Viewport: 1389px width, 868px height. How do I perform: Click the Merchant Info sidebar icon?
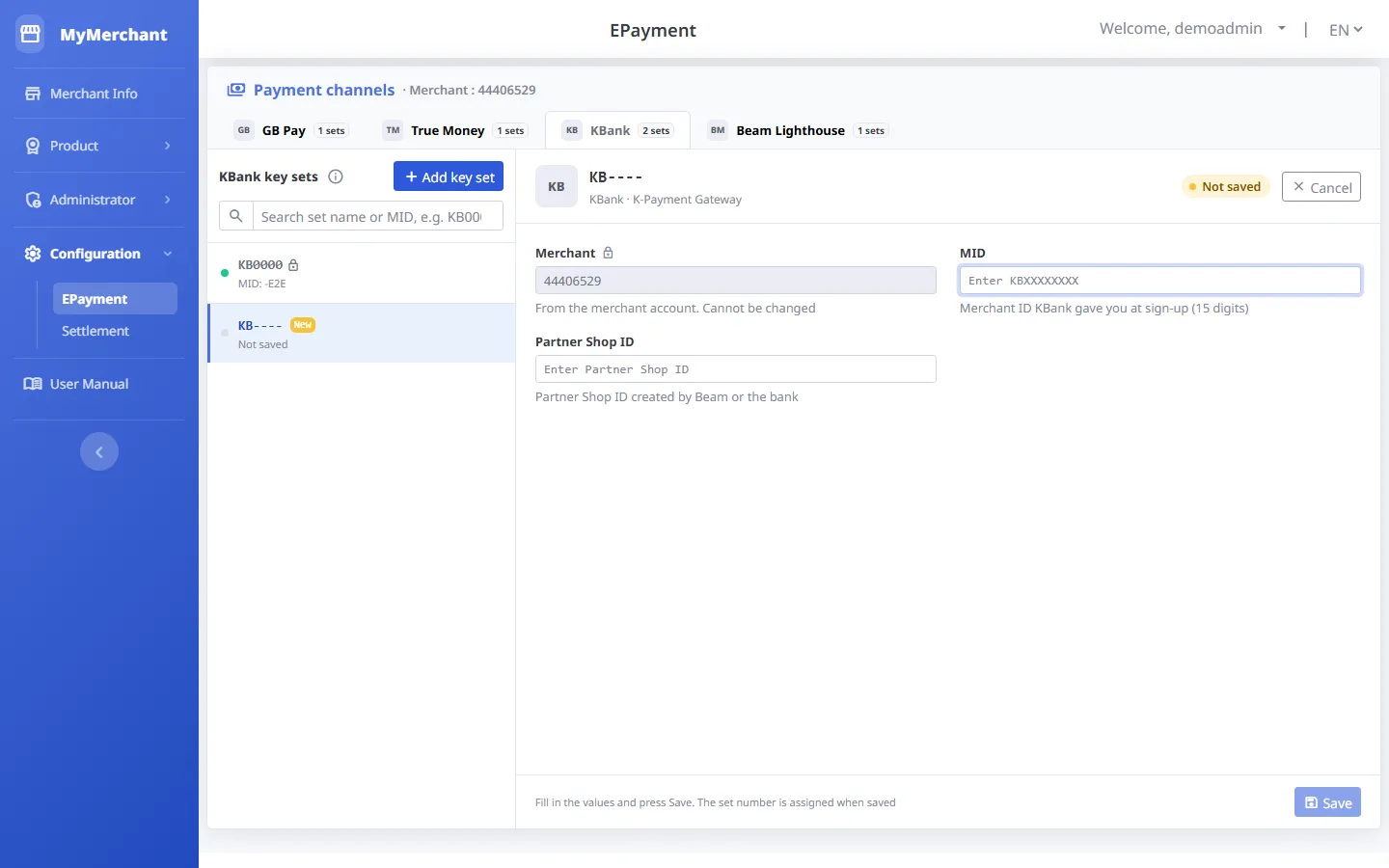point(33,94)
